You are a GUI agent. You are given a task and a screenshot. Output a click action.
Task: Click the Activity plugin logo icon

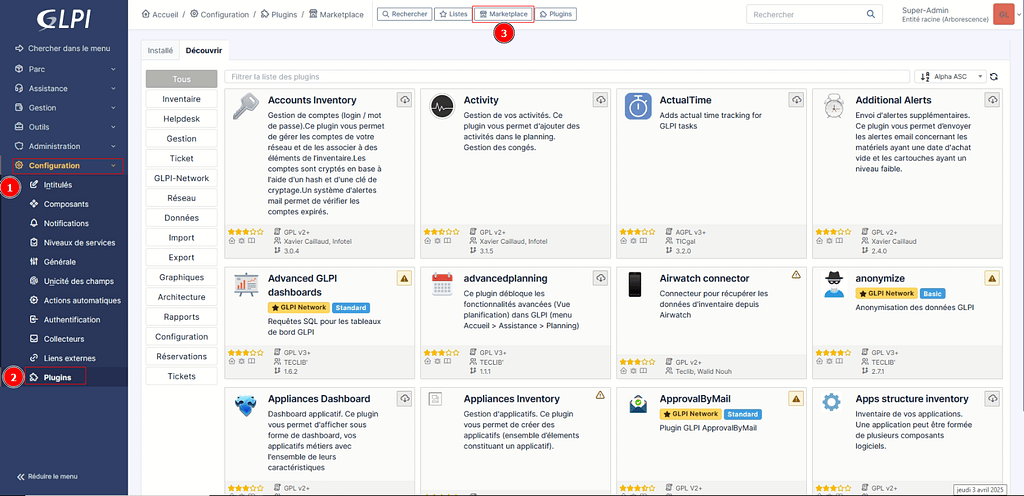[443, 106]
